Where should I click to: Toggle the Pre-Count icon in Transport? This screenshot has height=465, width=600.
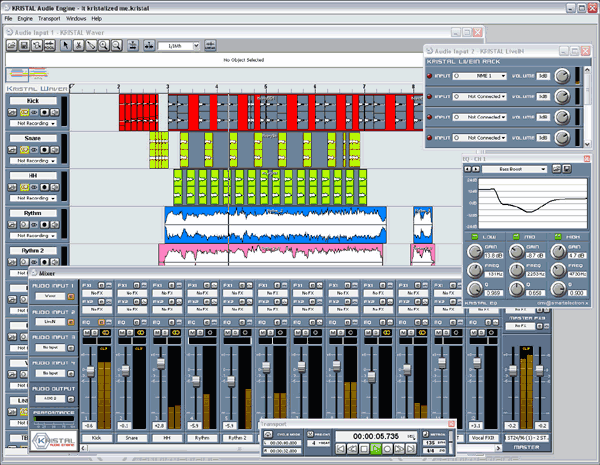click(310, 434)
